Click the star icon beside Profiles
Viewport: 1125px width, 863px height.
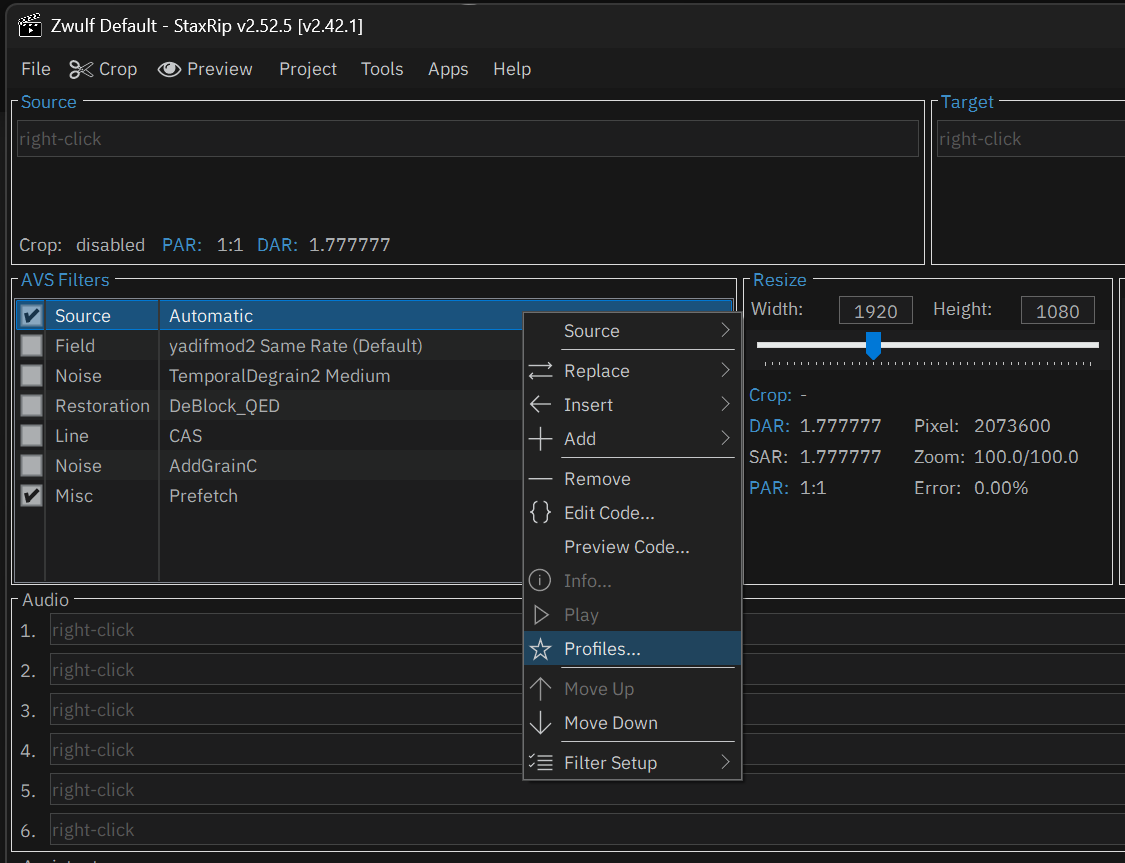[x=540, y=649]
